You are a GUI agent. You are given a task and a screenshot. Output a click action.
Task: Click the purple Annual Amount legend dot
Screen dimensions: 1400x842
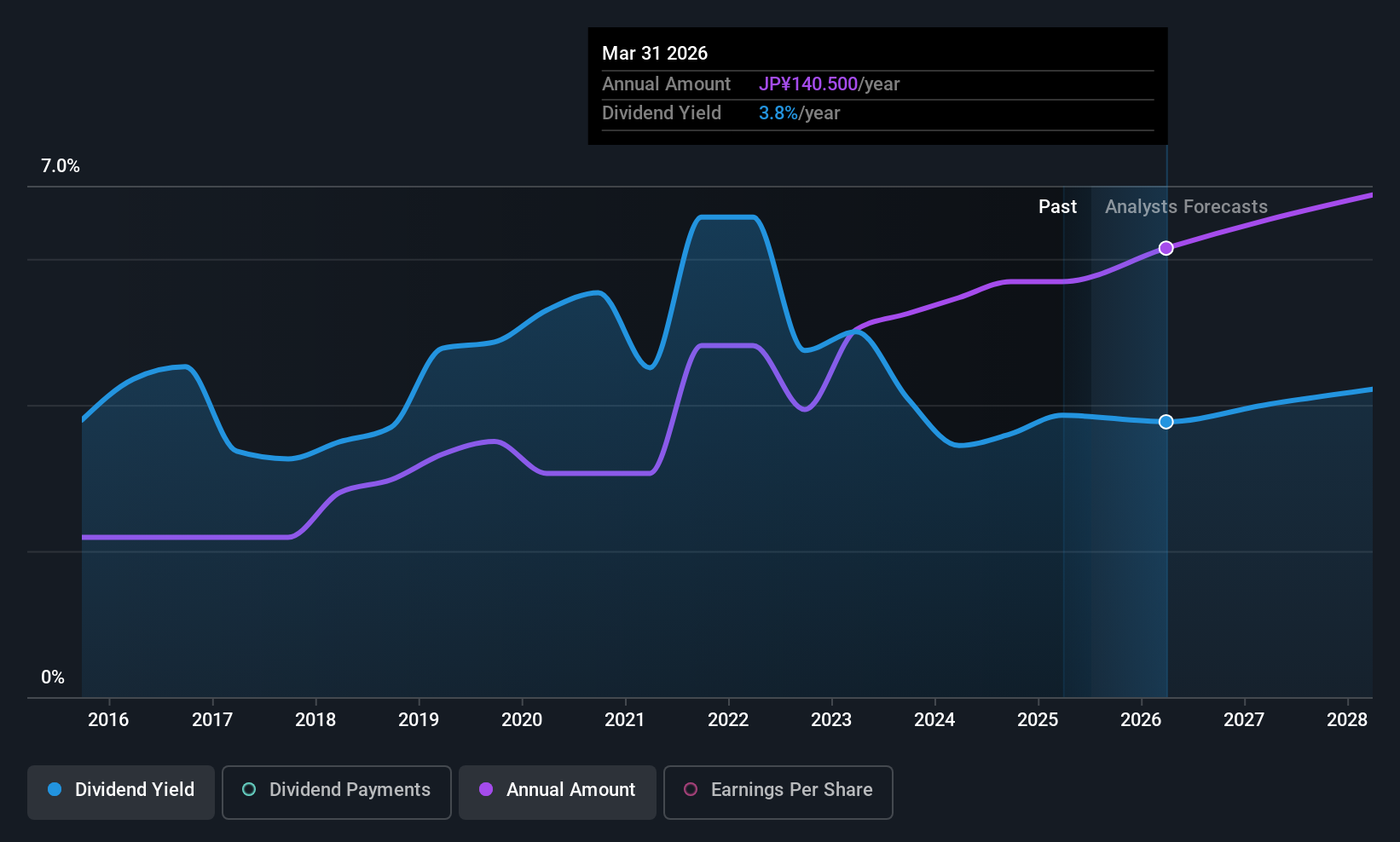click(x=486, y=789)
